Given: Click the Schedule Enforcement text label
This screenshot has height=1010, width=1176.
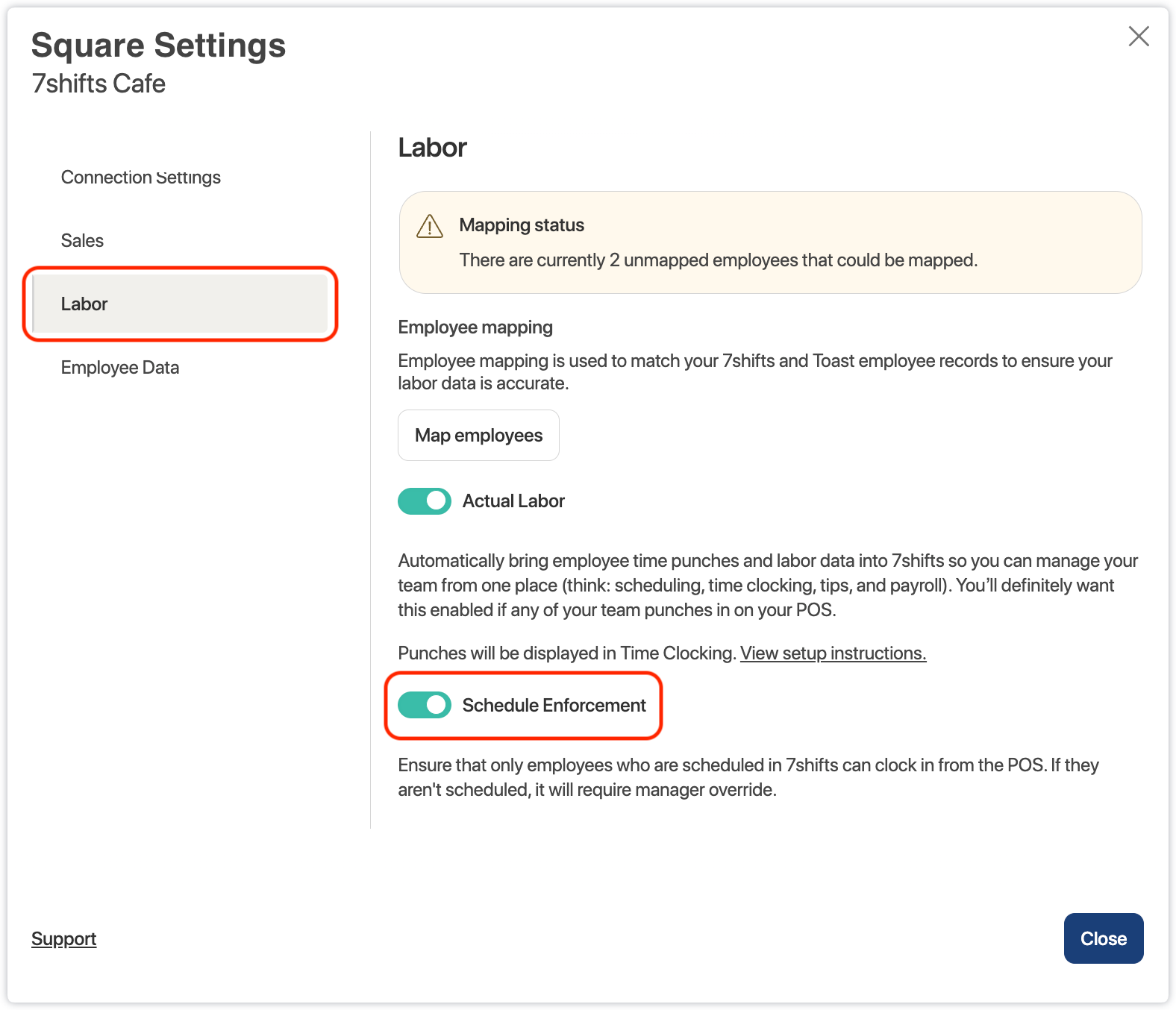Looking at the screenshot, I should [x=554, y=706].
